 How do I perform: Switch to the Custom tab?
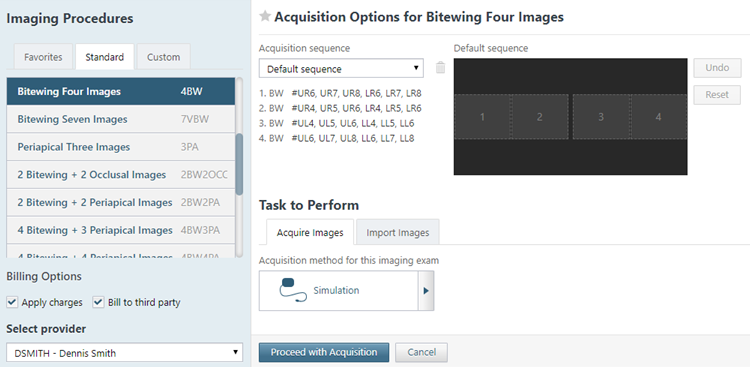pos(164,57)
